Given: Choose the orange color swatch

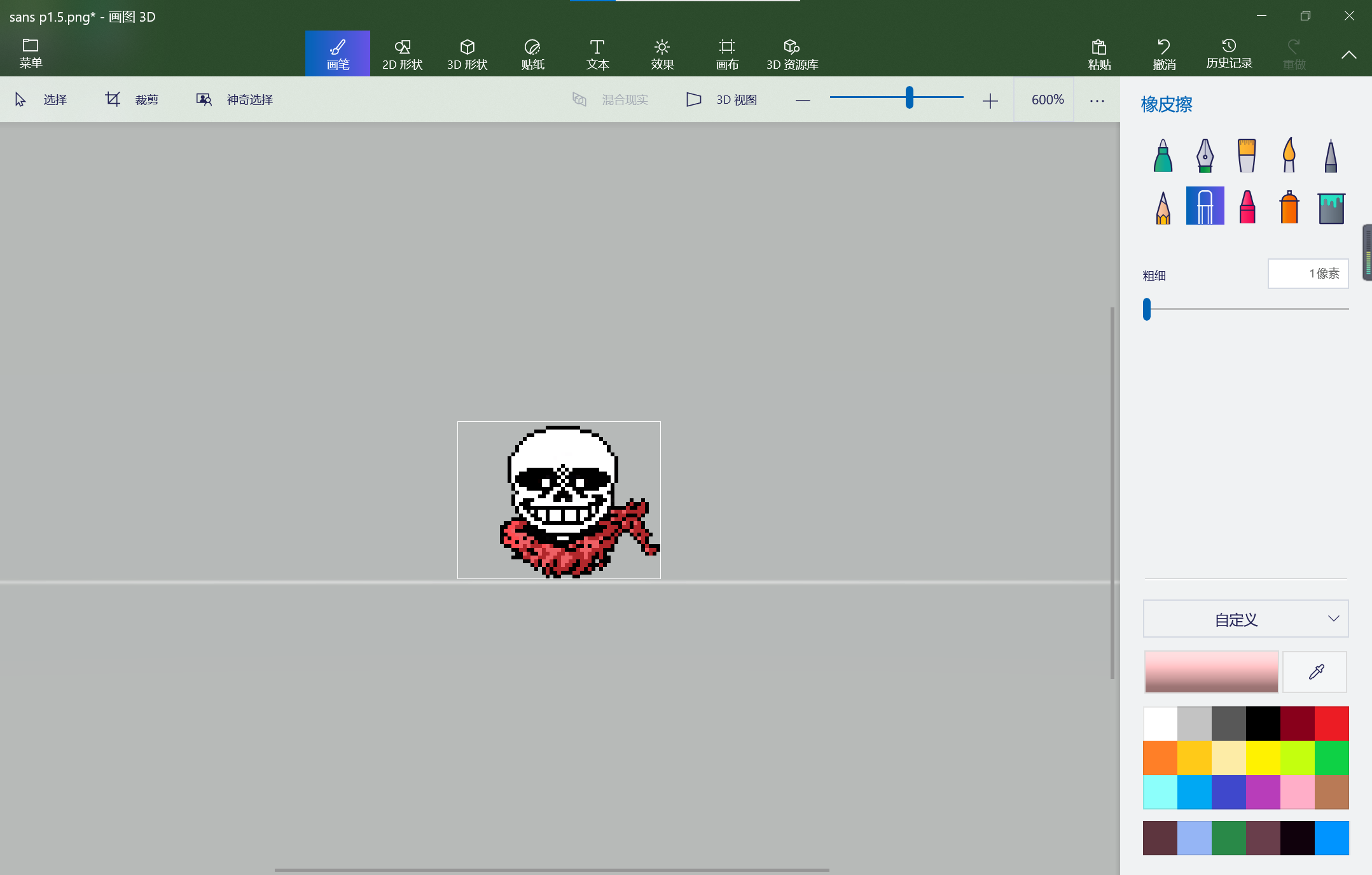Looking at the screenshot, I should coord(1160,758).
